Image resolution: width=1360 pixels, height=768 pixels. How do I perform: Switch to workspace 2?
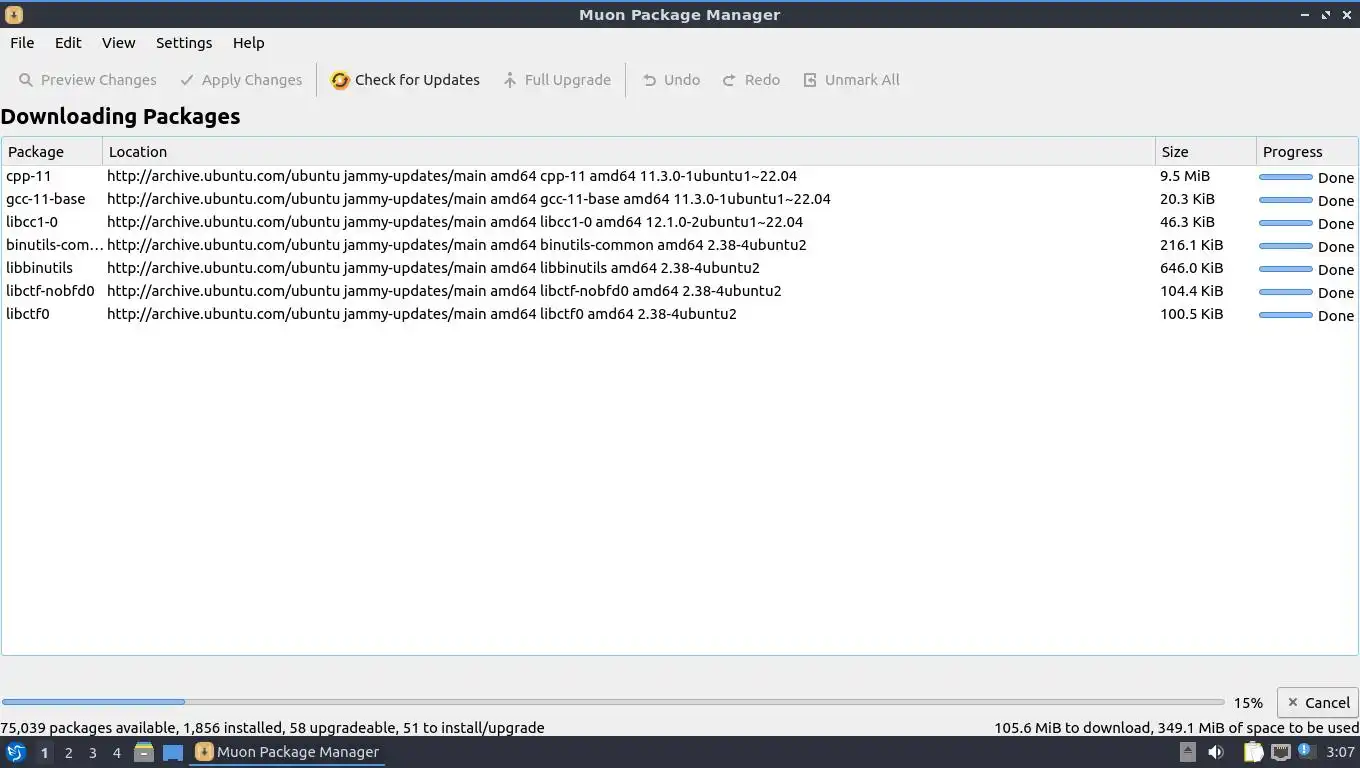click(x=68, y=752)
